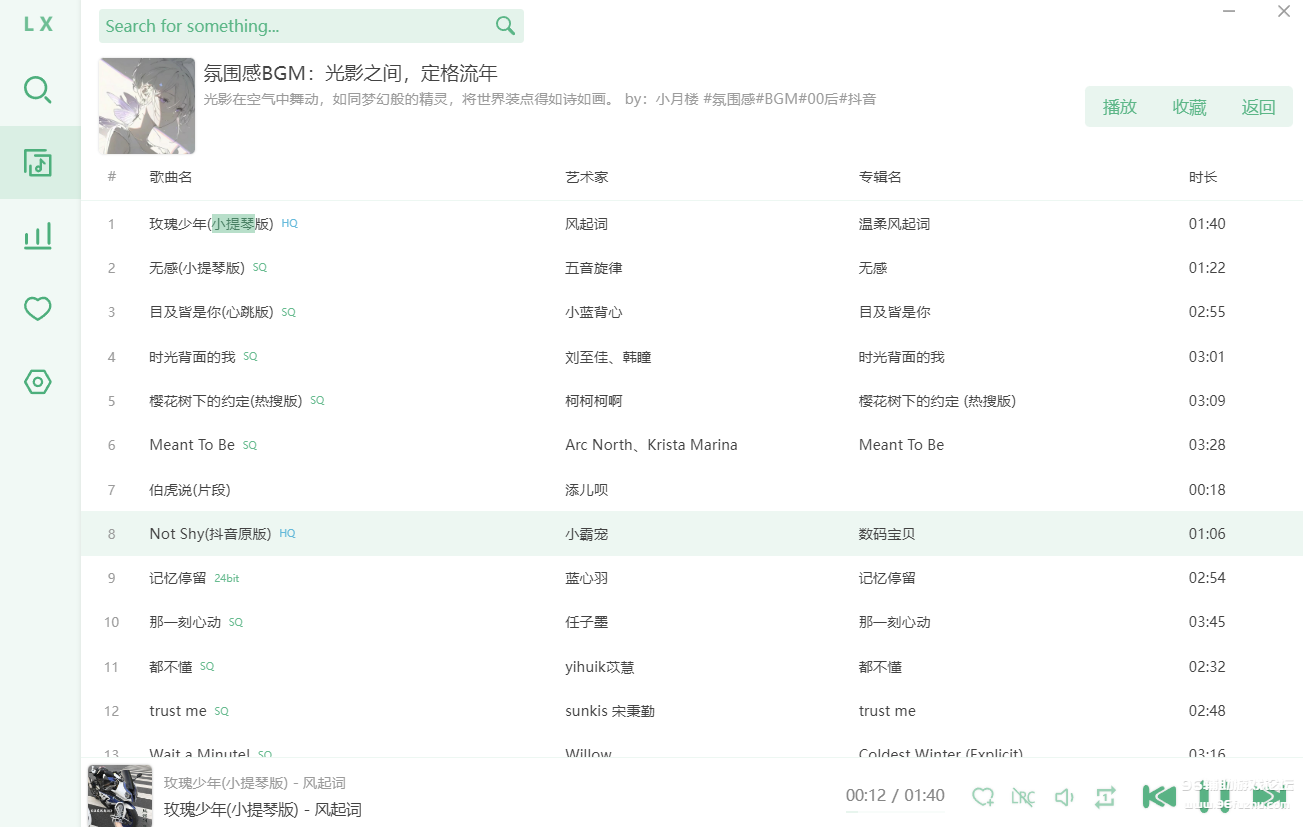Click the now-playing album cover thumbnail

tap(120, 796)
